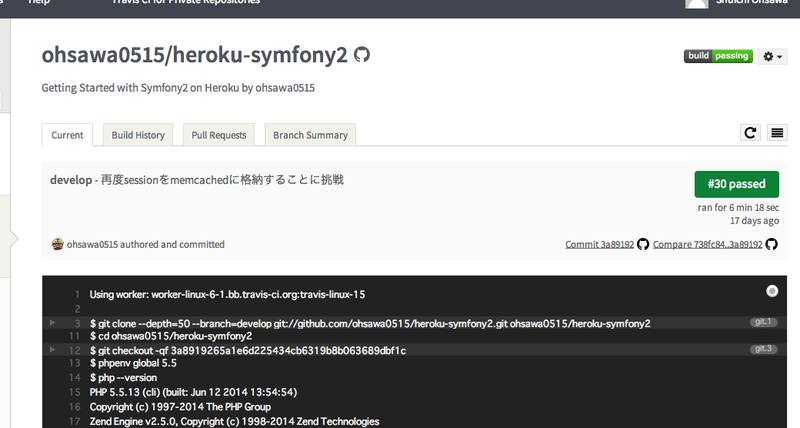Image resolution: width=800 pixels, height=428 pixels.
Task: Click GitHub icon next to Commit 3a89192
Action: (x=643, y=244)
